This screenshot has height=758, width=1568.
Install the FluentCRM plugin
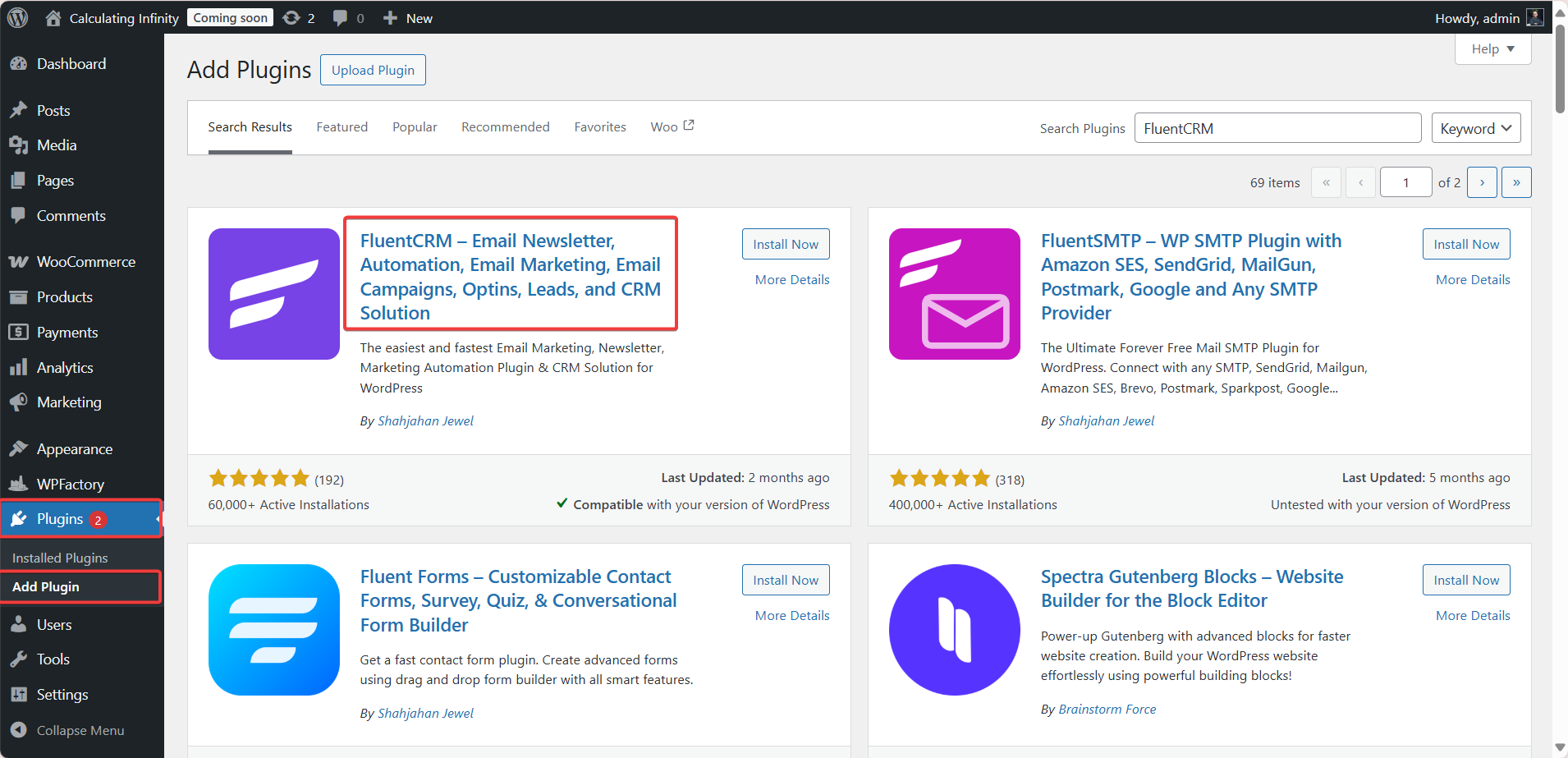[x=785, y=243]
